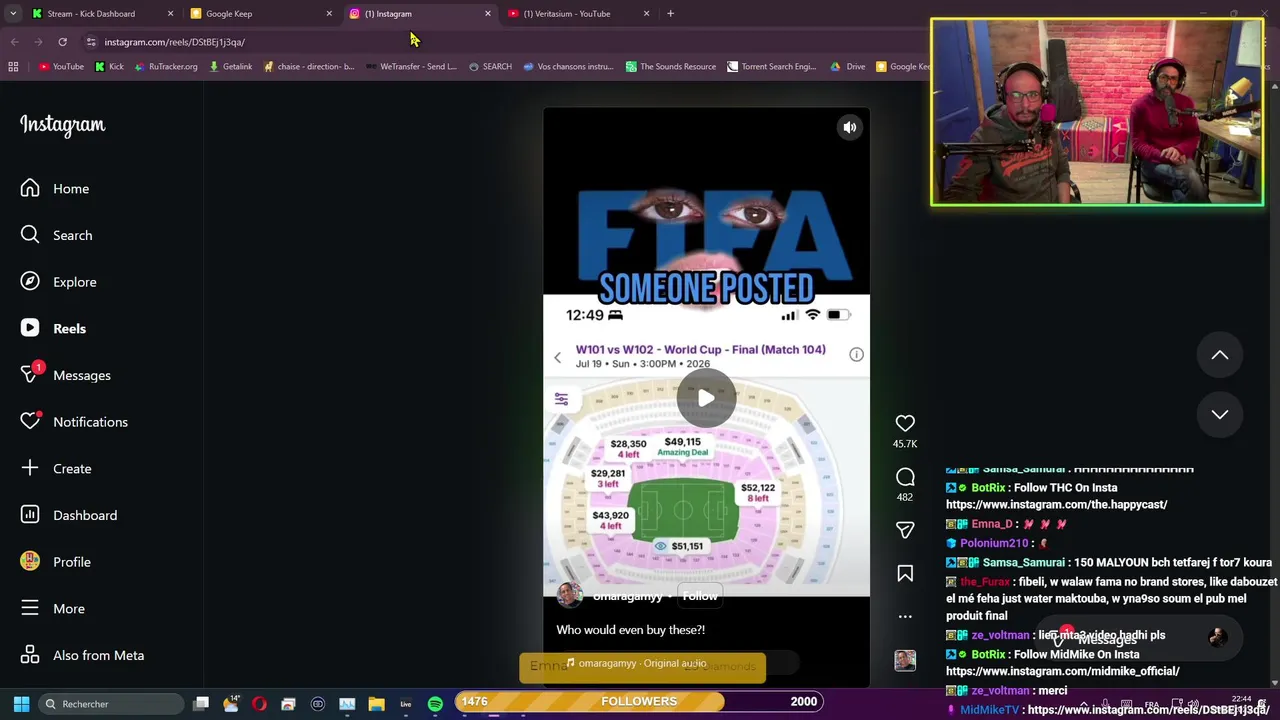
Task: Click the Who would even buy these caption
Action: point(631,630)
